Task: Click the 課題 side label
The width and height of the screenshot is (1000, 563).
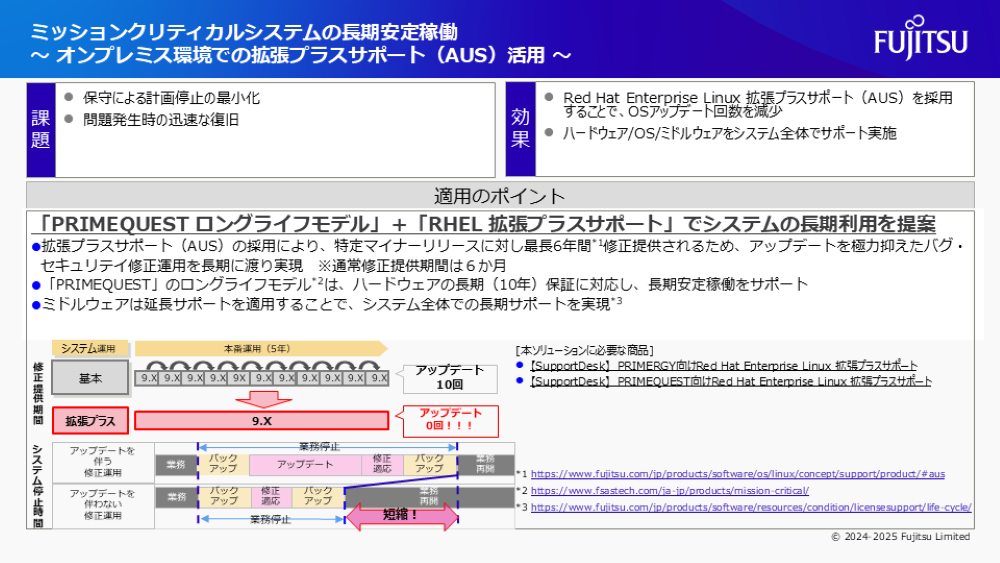Action: tap(41, 129)
